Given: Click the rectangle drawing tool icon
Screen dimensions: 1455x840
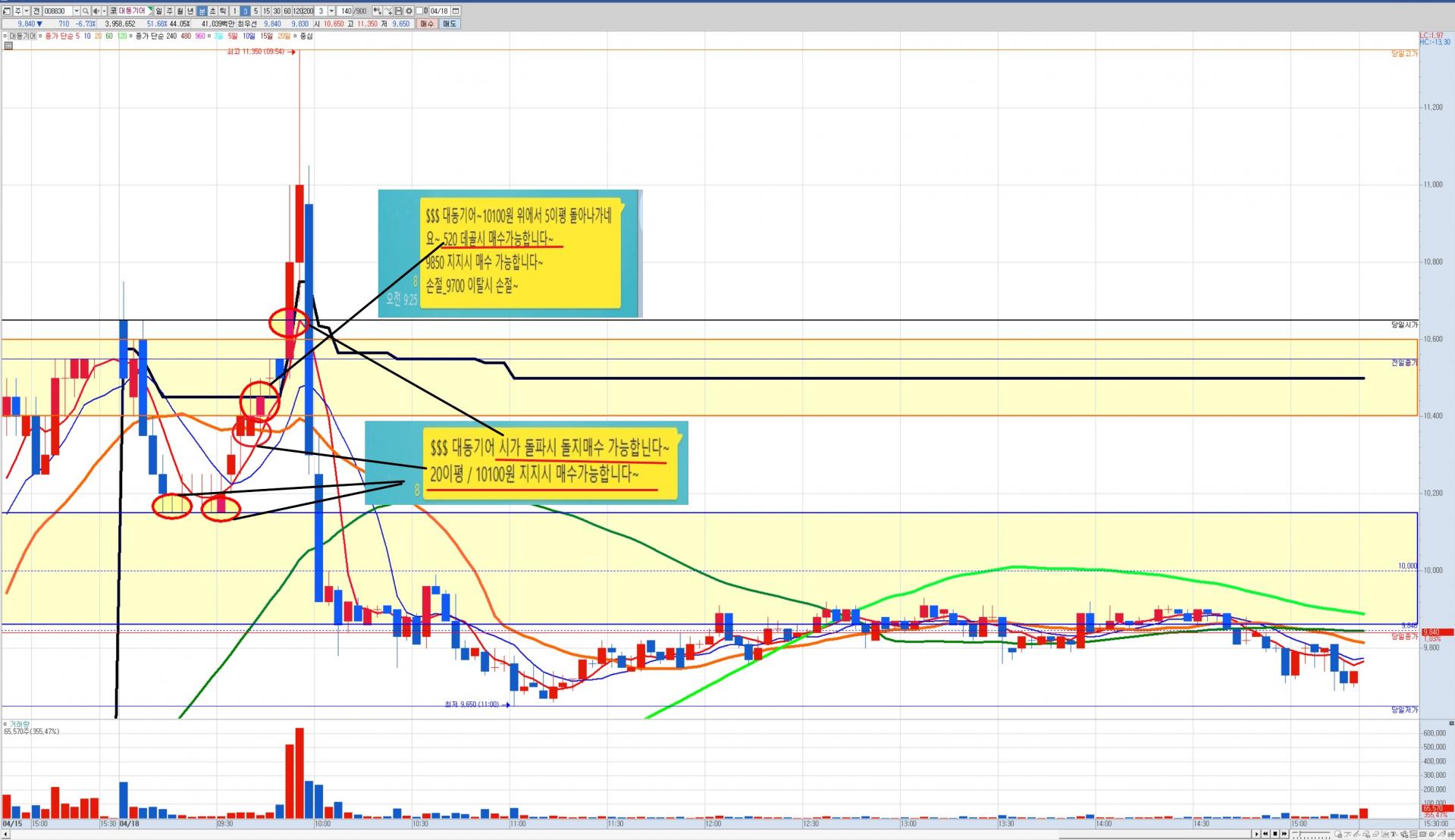Looking at the screenshot, I should 1422,834.
